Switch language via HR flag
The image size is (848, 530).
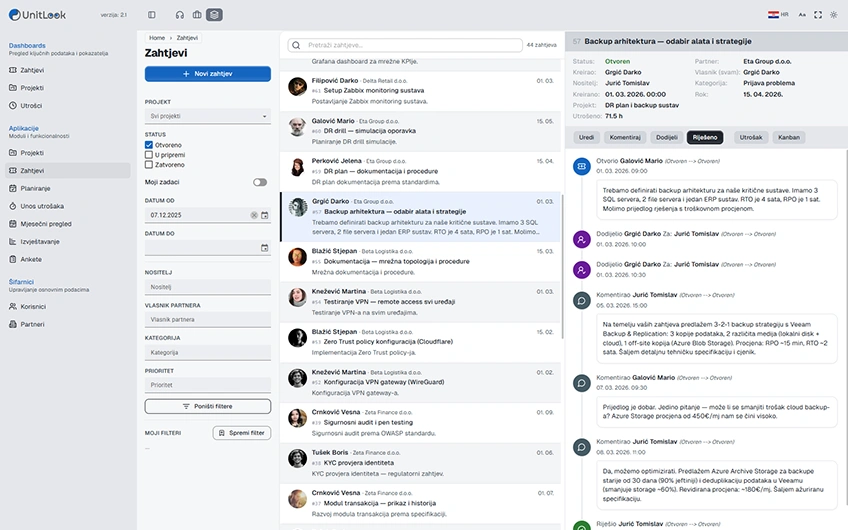coord(778,15)
